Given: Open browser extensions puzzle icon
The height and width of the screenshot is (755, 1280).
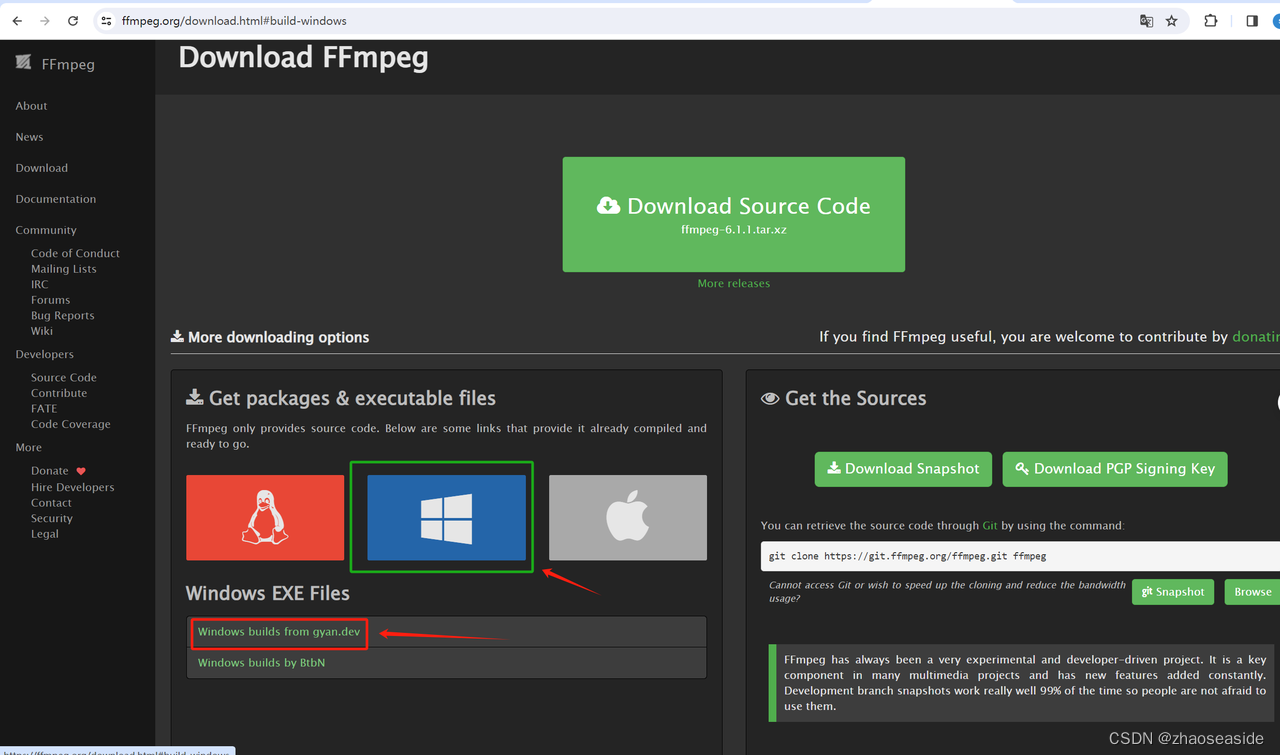Looking at the screenshot, I should point(1211,21).
